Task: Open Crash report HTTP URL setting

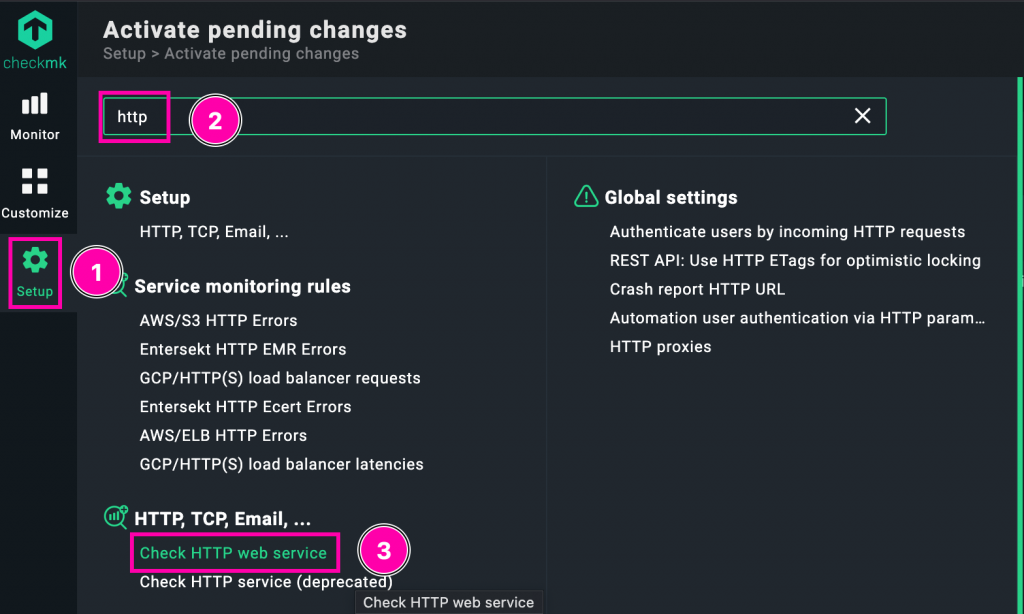Action: pyautogui.click(x=697, y=289)
